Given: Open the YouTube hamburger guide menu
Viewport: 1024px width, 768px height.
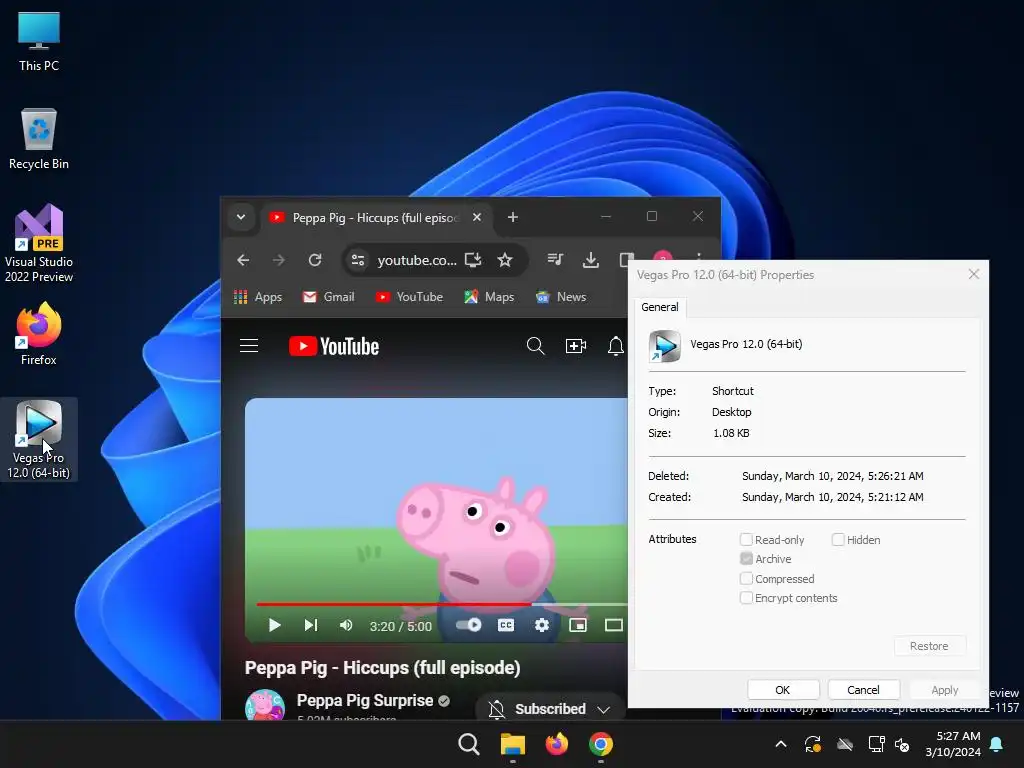Looking at the screenshot, I should (249, 345).
